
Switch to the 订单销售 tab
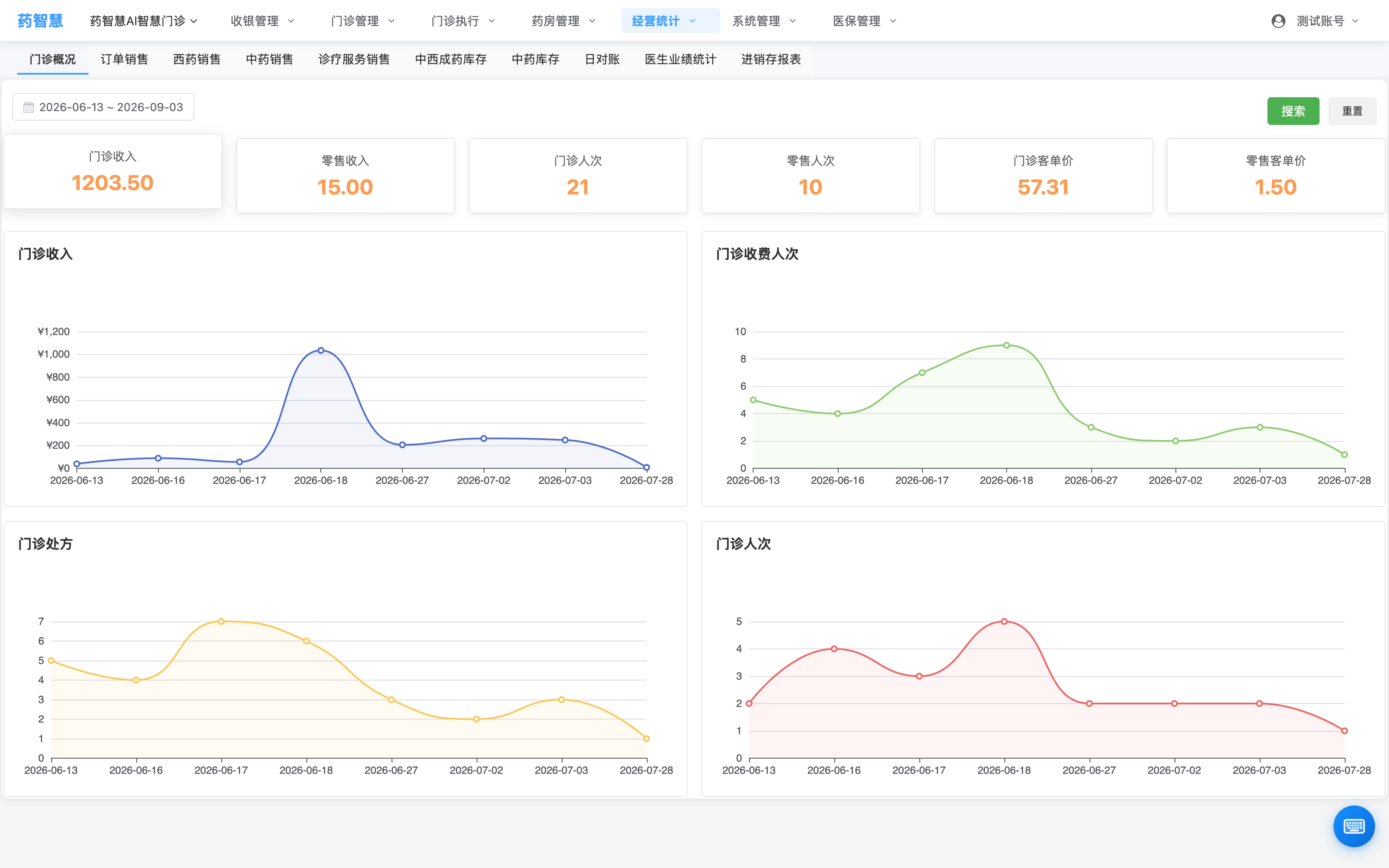coord(125,59)
